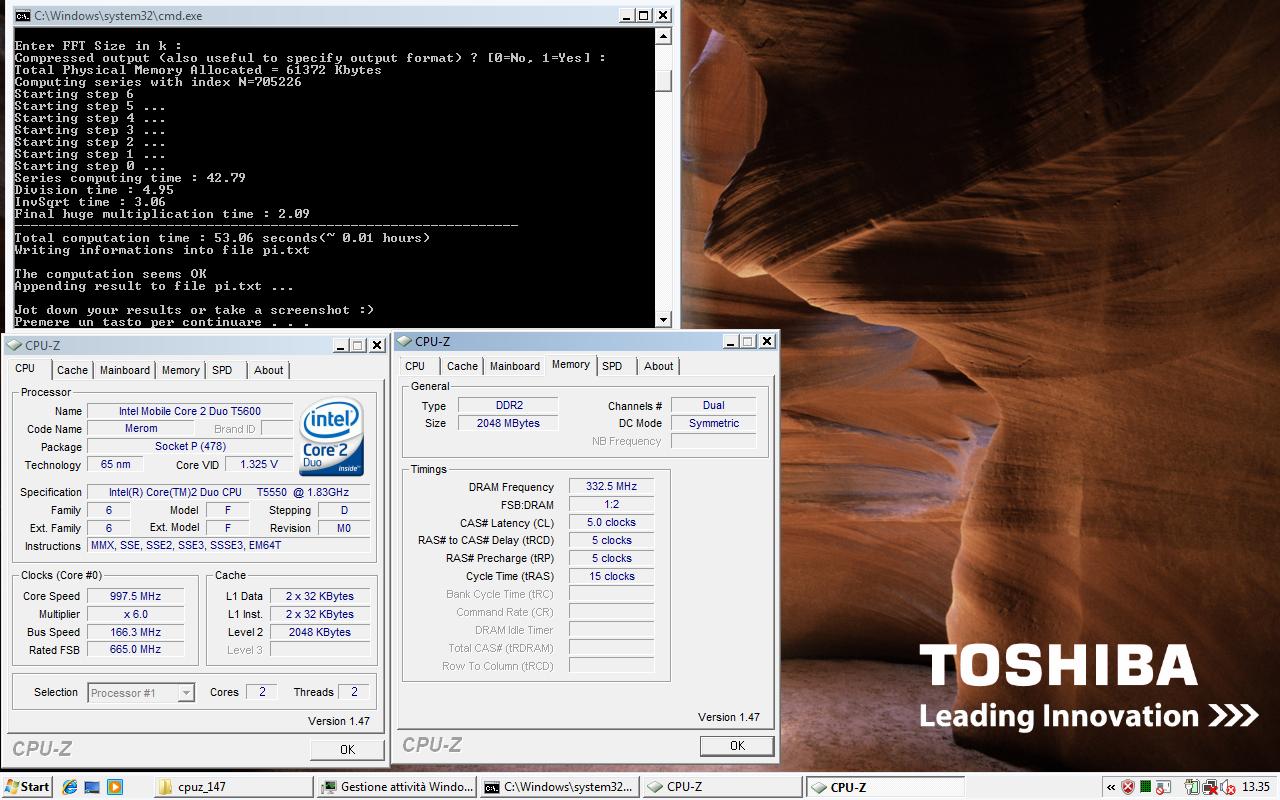The image size is (1280, 800).
Task: Click the Specification field showing T5550 @ 1.83GHz
Action: pos(229,492)
